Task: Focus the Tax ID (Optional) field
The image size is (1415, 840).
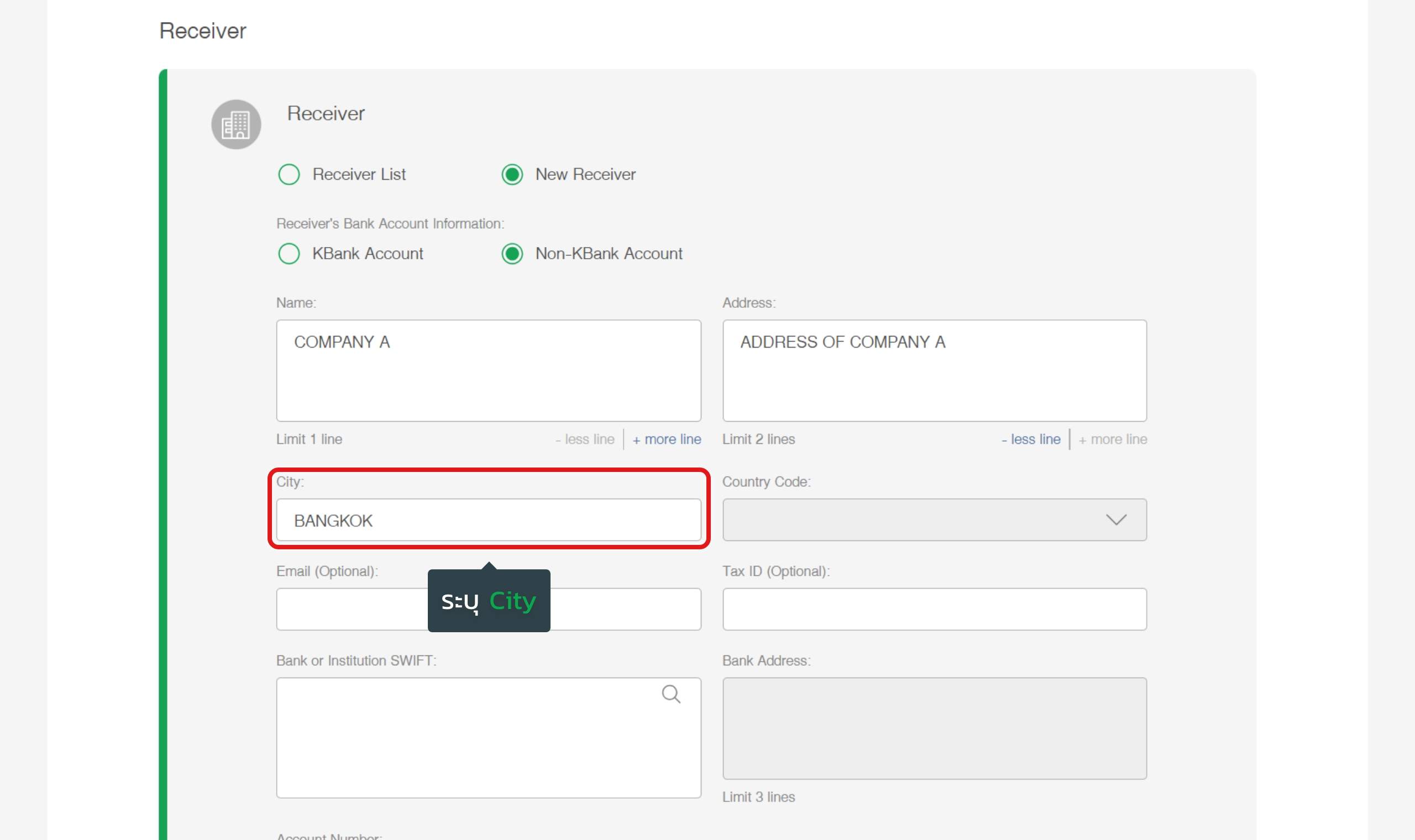Action: click(x=934, y=609)
